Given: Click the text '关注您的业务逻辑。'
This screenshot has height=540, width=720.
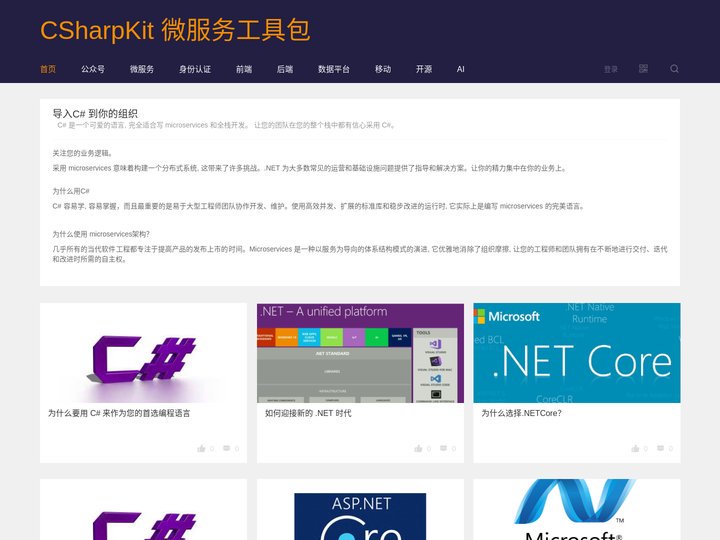Looking at the screenshot, I should coord(83,153).
